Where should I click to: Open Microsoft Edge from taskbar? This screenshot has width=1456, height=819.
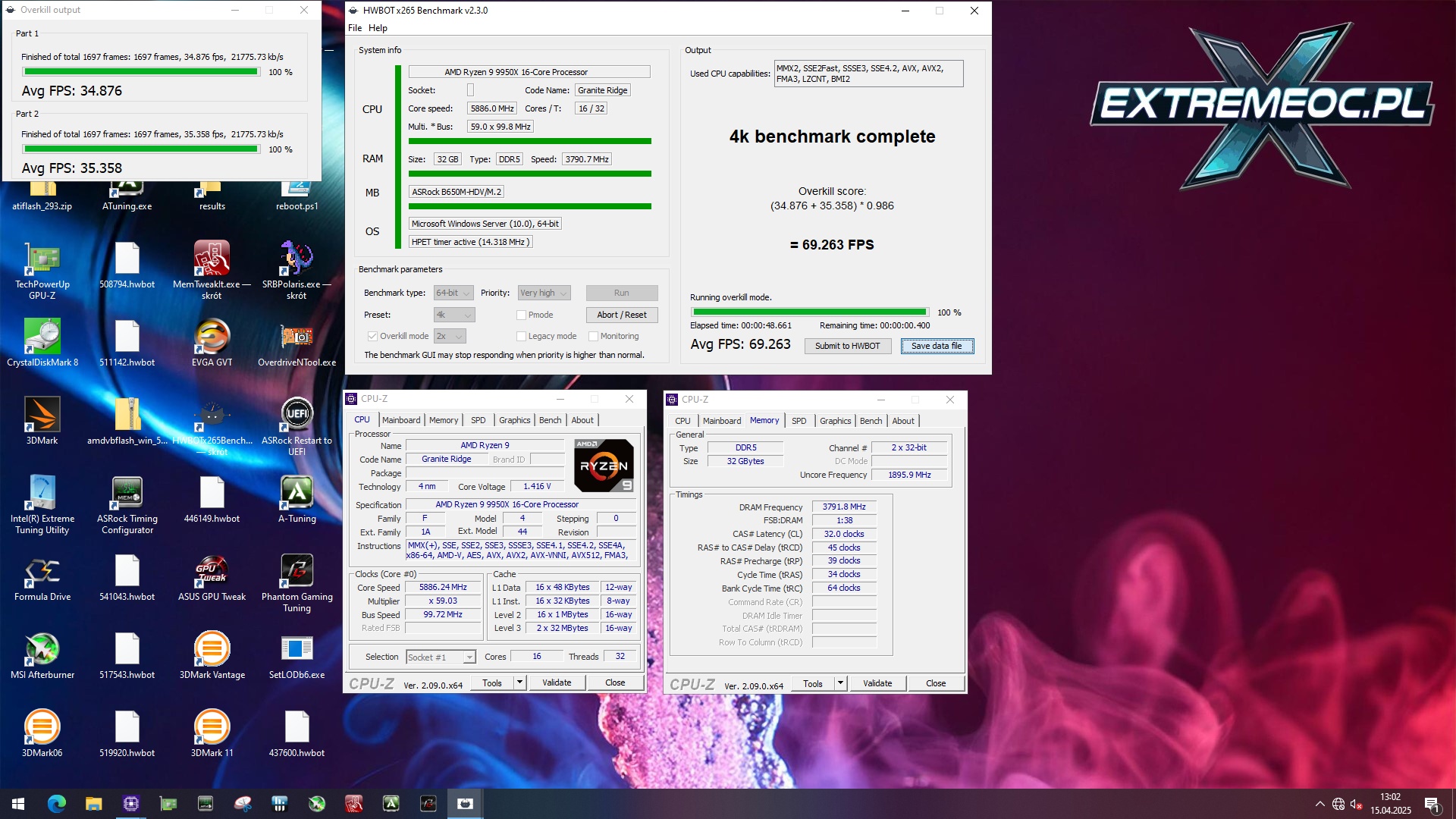[57, 804]
